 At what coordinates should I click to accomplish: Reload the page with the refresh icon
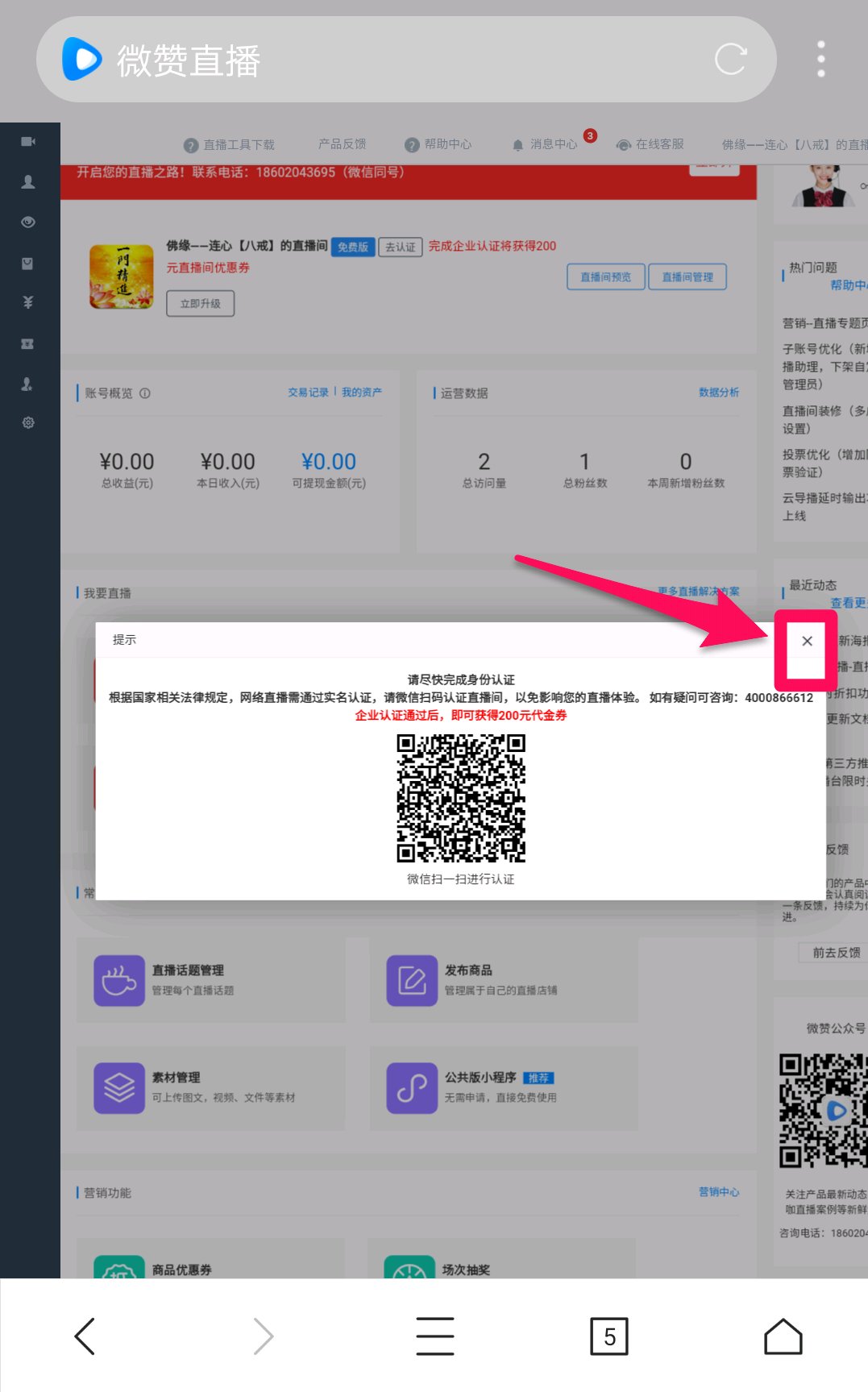pyautogui.click(x=731, y=60)
